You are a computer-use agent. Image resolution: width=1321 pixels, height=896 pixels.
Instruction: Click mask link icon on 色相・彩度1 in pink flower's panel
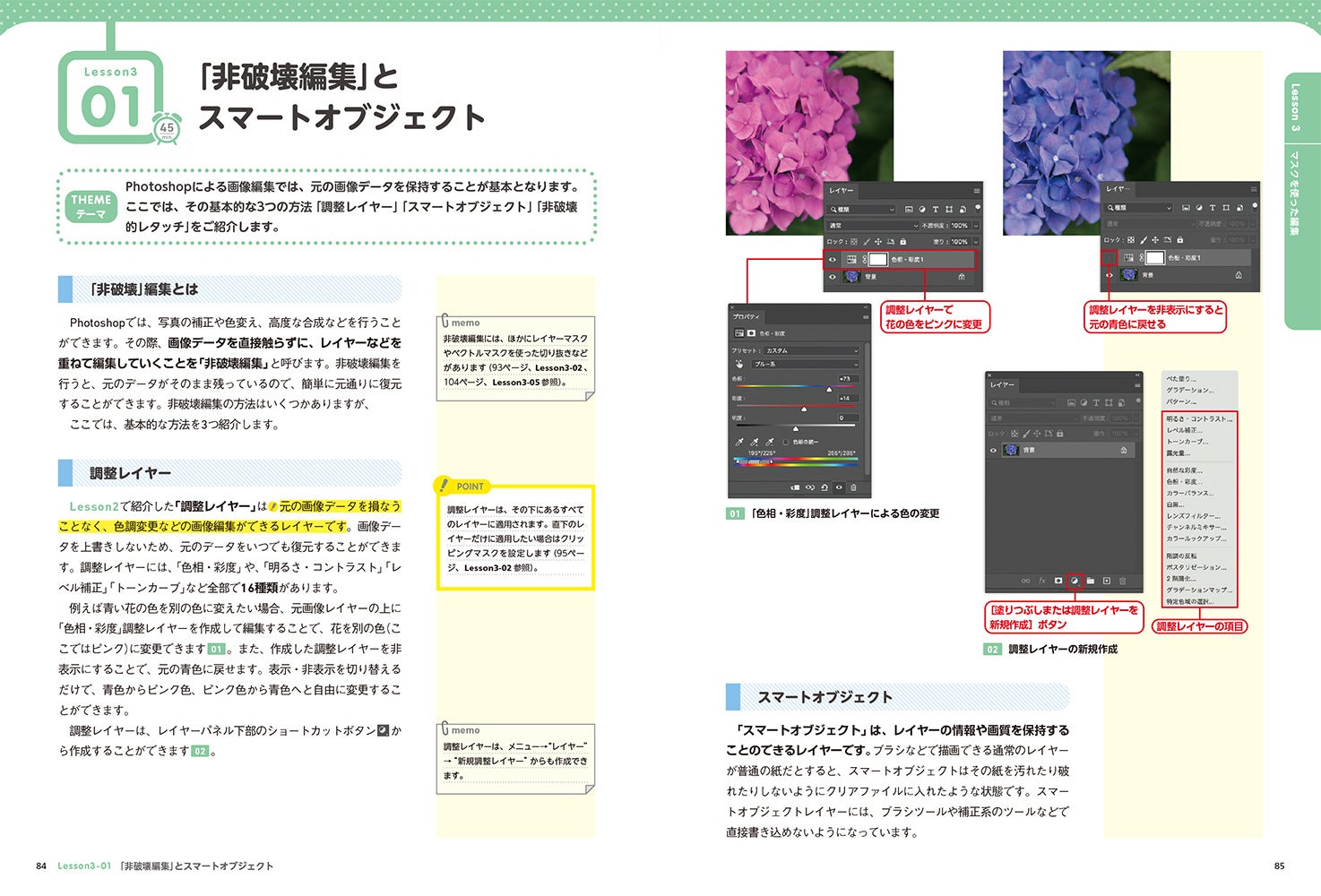pyautogui.click(x=865, y=260)
